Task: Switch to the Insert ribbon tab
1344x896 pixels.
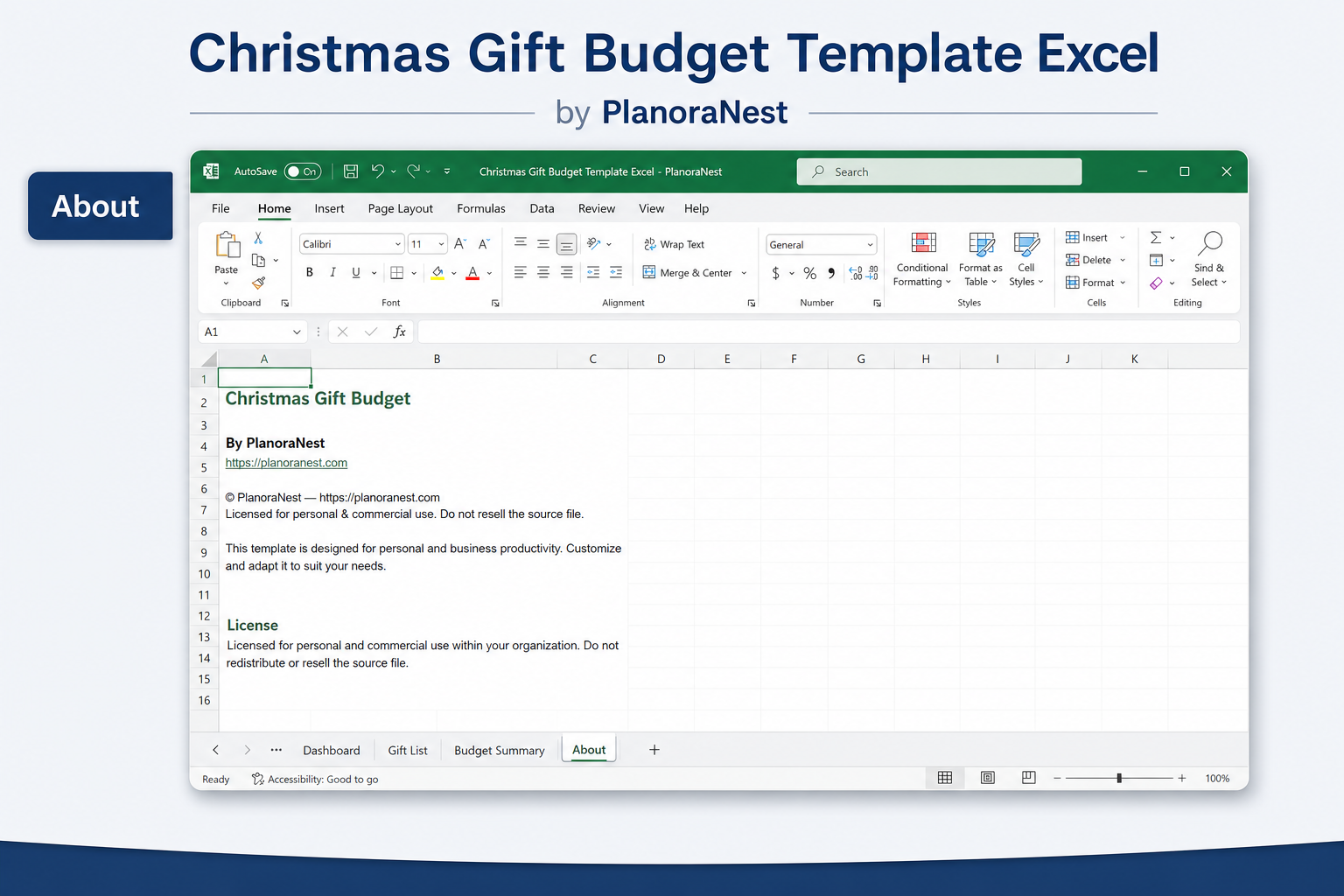Action: pos(329,208)
